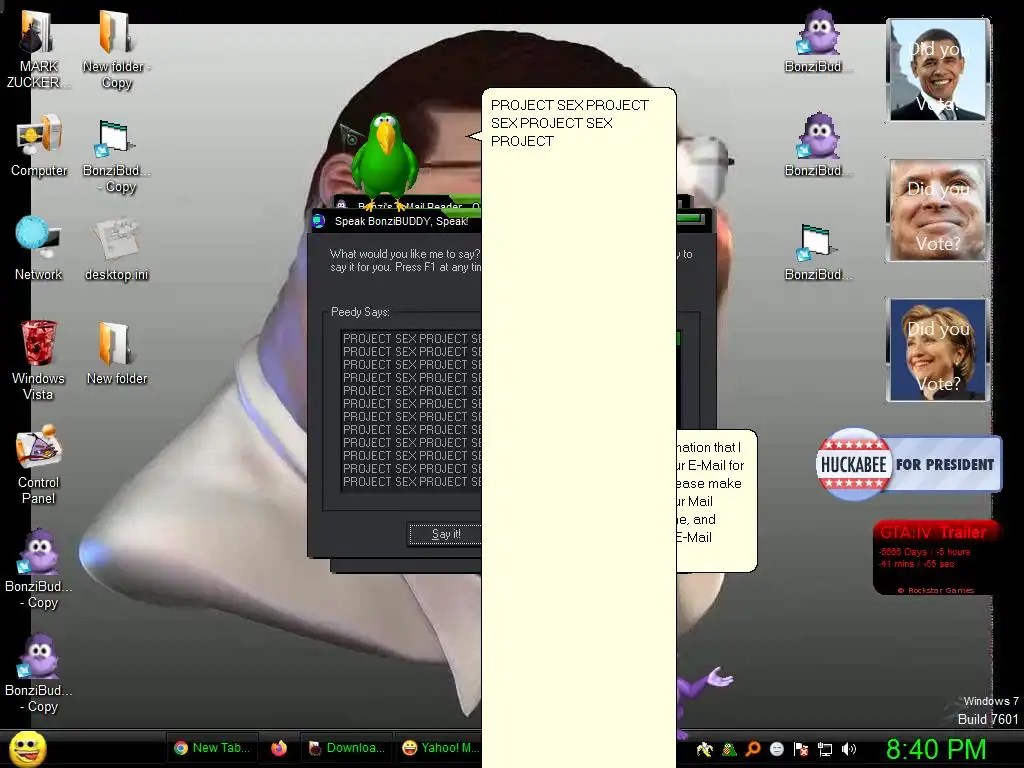Image resolution: width=1024 pixels, height=768 pixels.
Task: Switch to the Yahoo! M... taskbar button
Action: [439, 748]
